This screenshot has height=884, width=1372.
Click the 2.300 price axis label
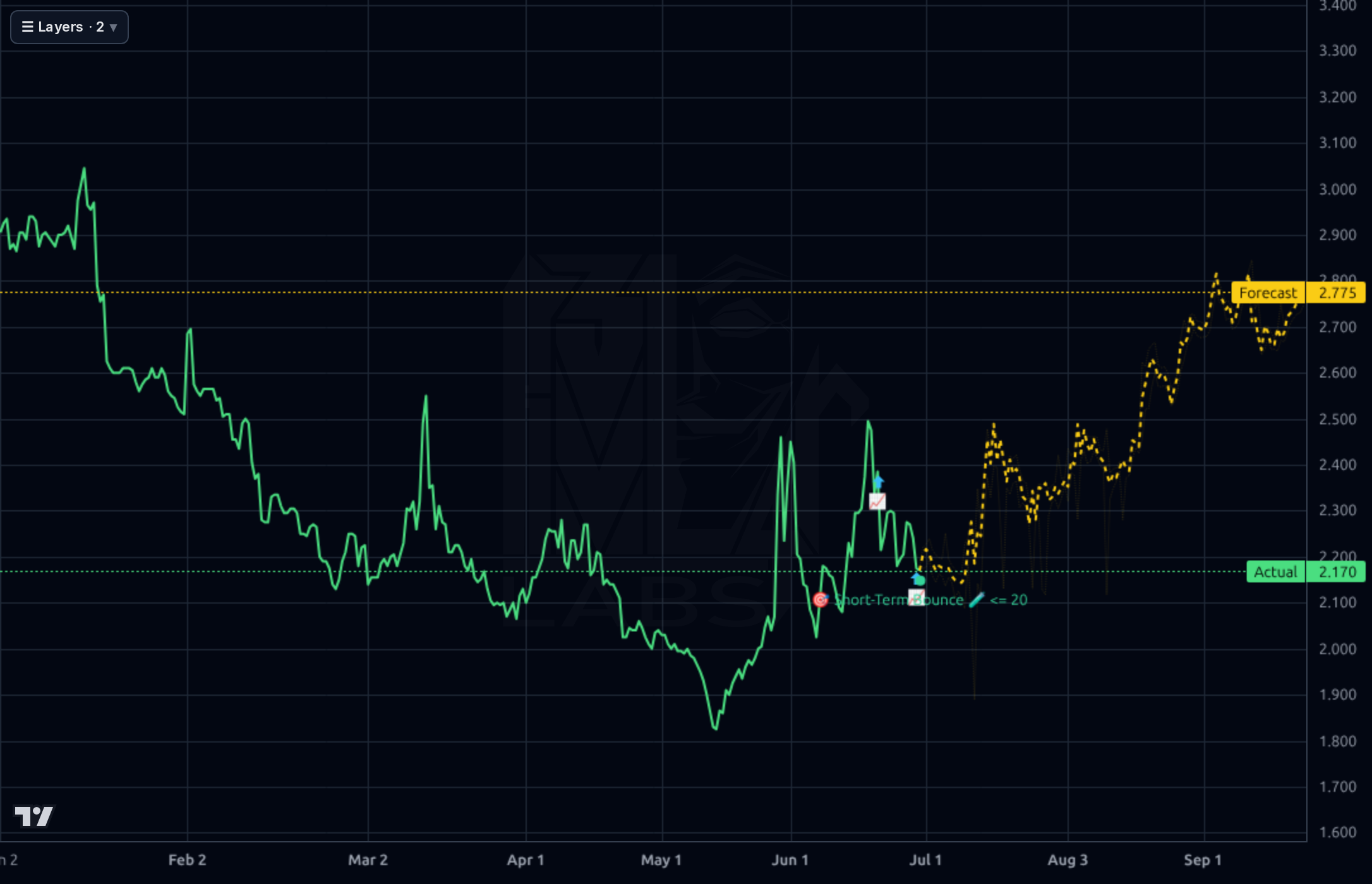(x=1338, y=510)
